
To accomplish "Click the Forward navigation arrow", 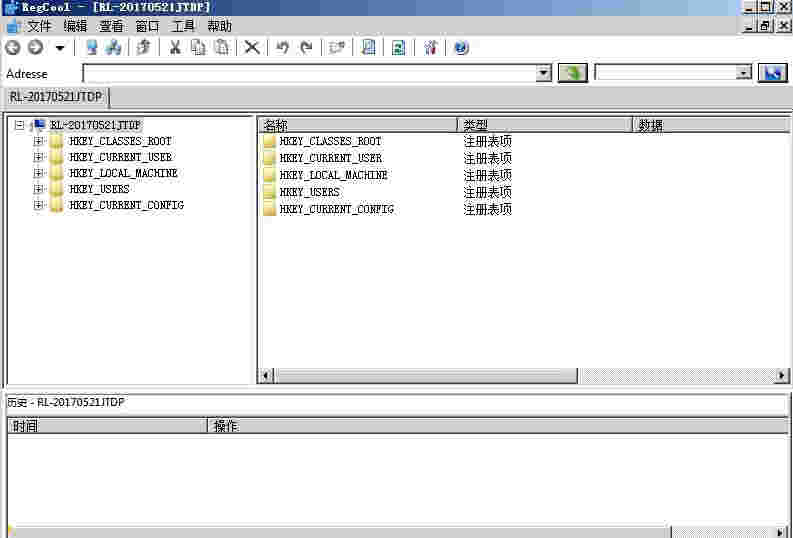I will point(35,48).
